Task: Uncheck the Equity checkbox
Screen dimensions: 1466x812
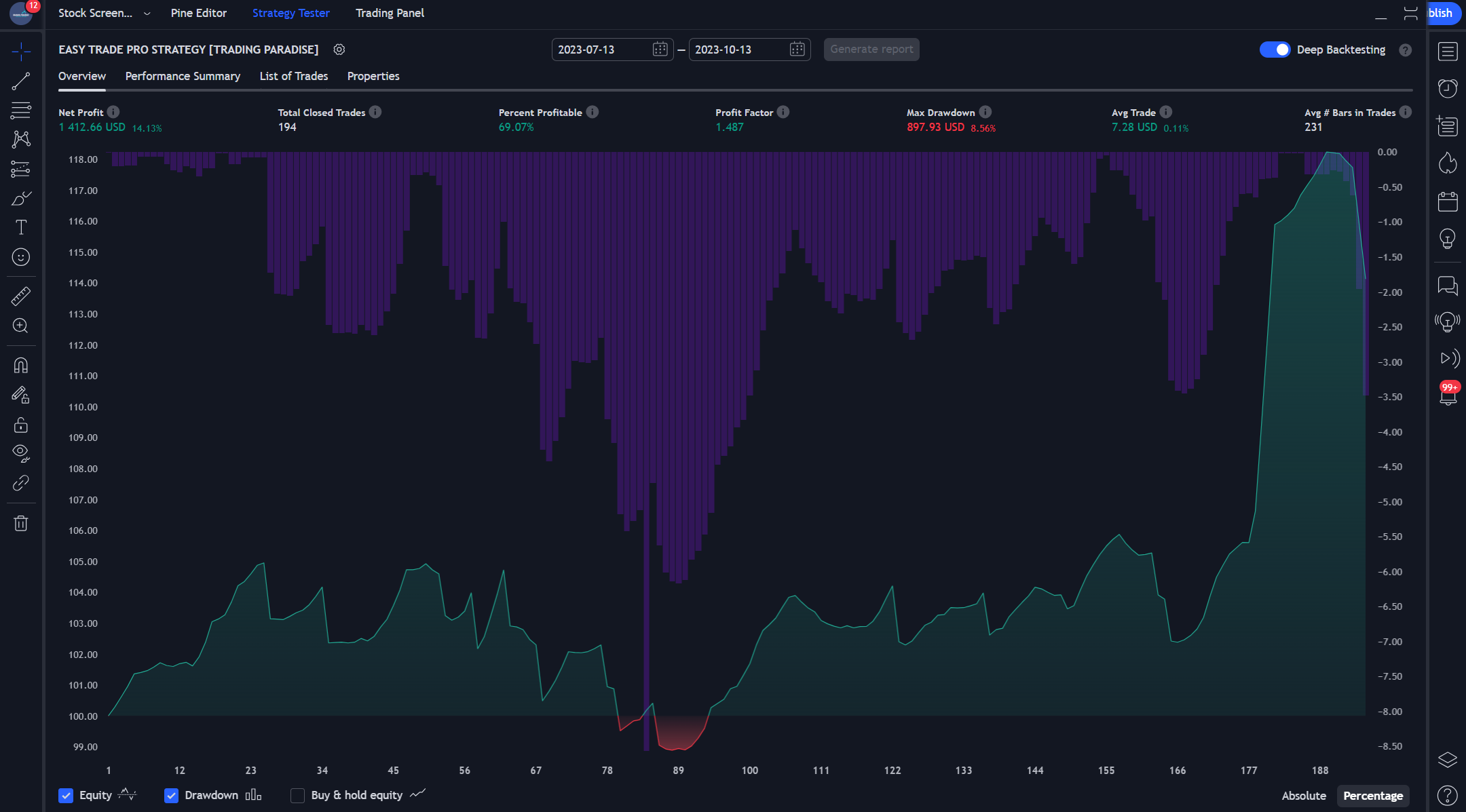Action: click(66, 795)
